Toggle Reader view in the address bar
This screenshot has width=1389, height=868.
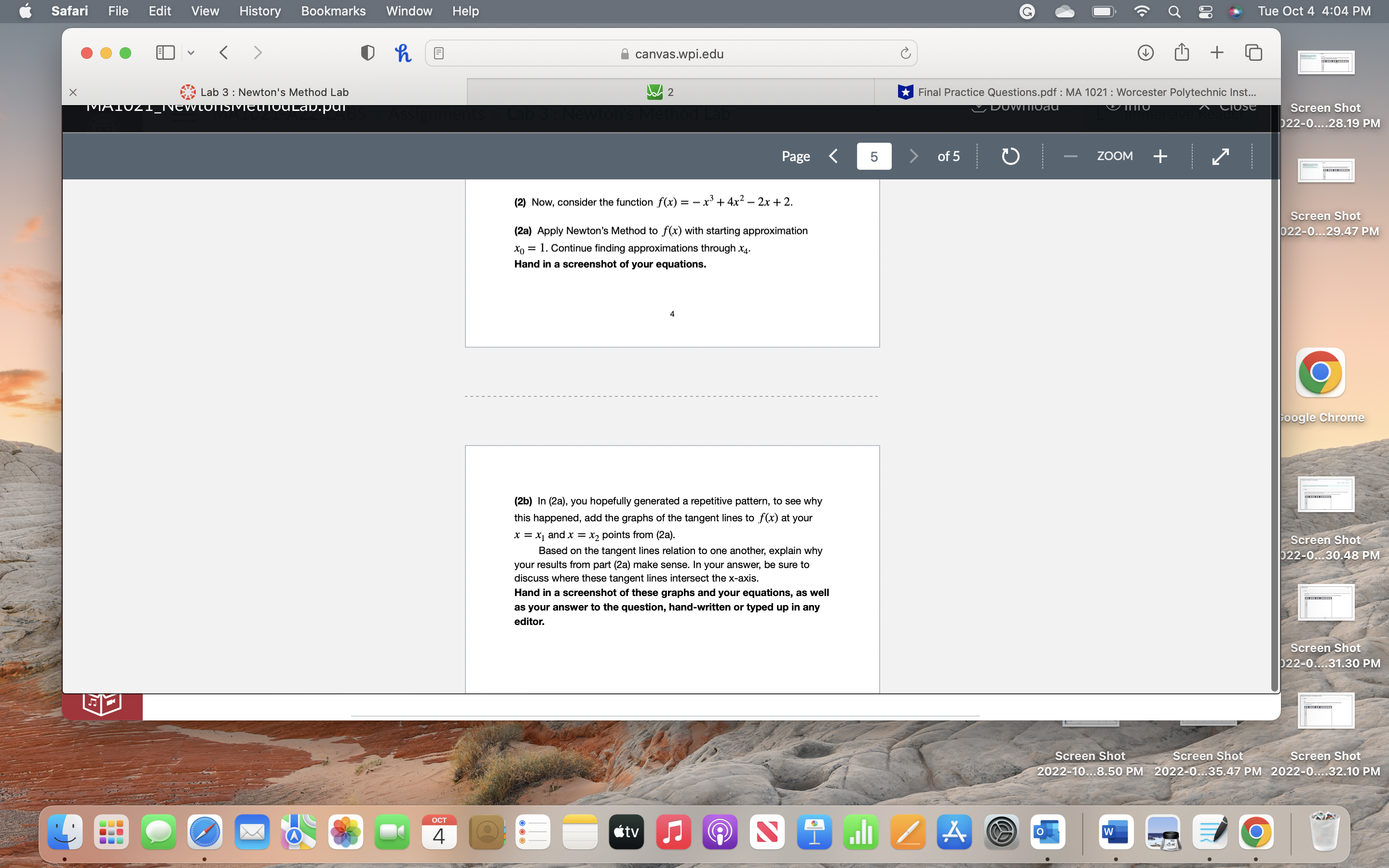(x=438, y=52)
